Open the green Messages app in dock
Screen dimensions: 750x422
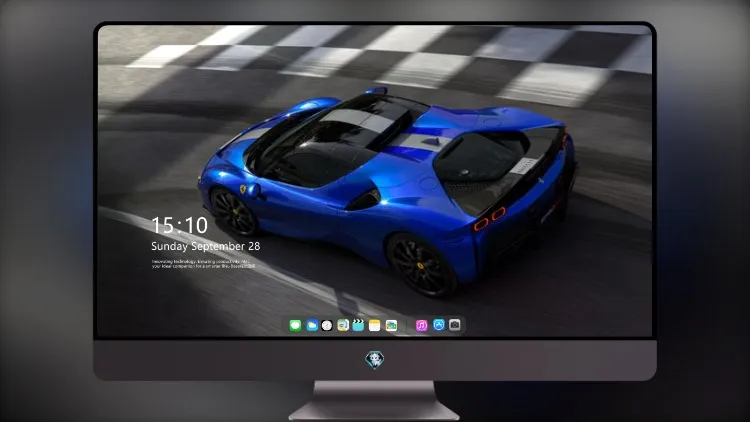click(295, 325)
